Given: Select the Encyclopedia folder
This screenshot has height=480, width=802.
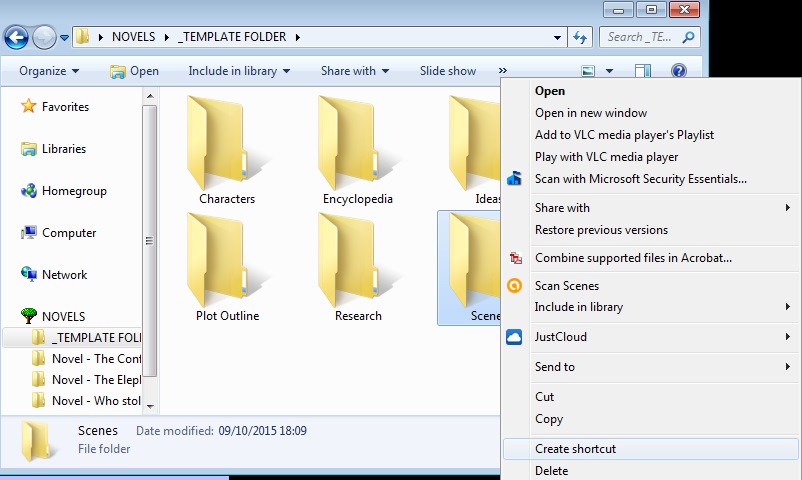Looking at the screenshot, I should coord(358,151).
